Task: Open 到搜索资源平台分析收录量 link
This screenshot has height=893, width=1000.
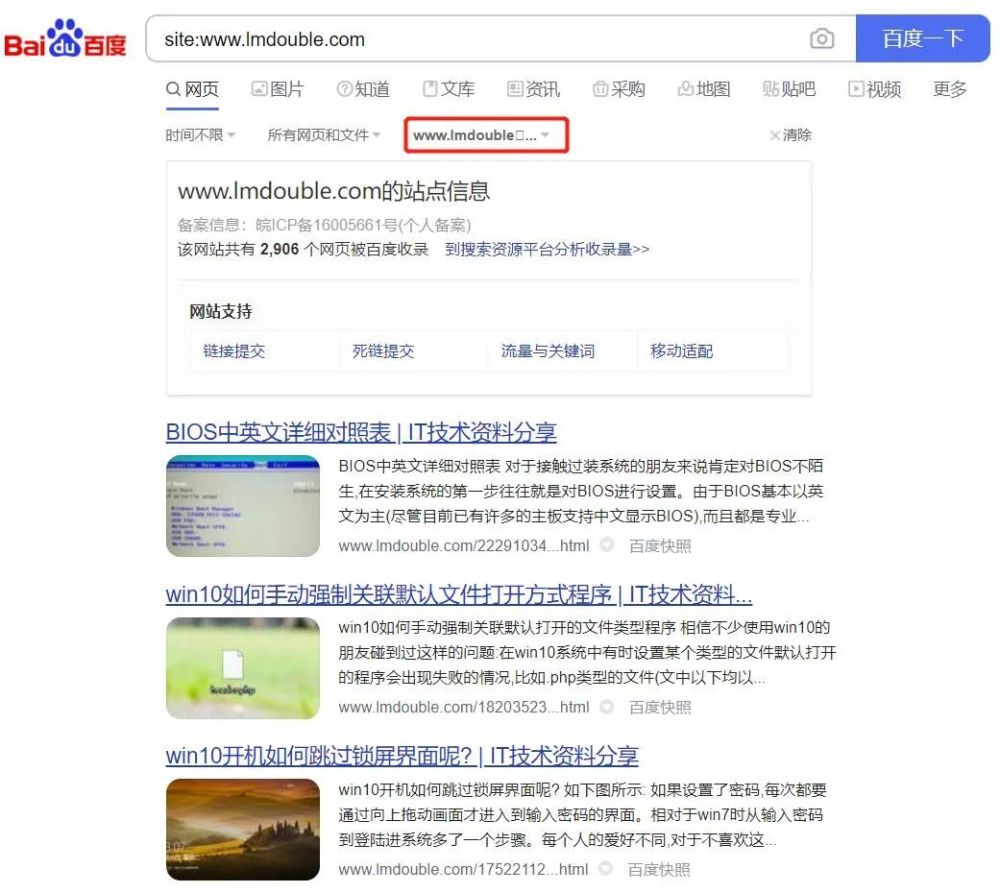Action: [x=547, y=249]
